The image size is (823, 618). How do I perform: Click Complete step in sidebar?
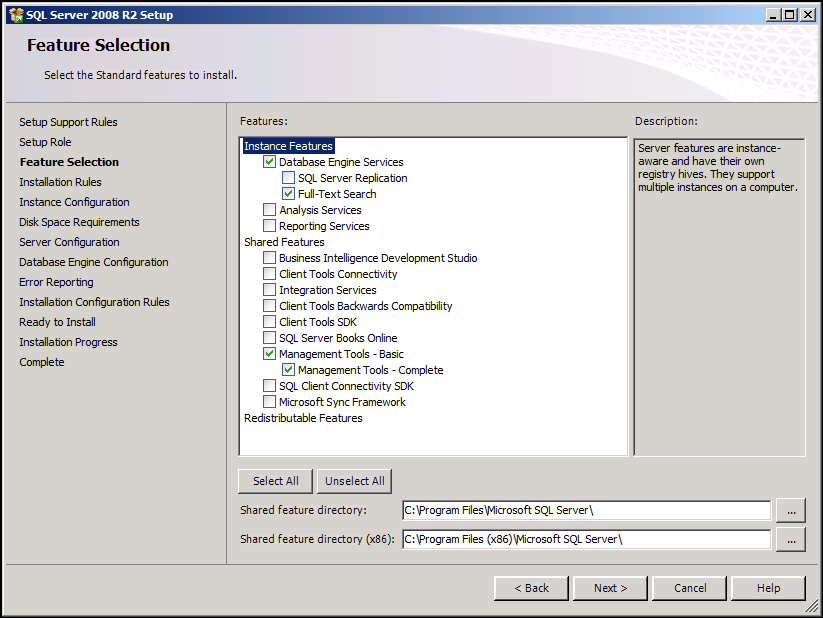(x=41, y=362)
